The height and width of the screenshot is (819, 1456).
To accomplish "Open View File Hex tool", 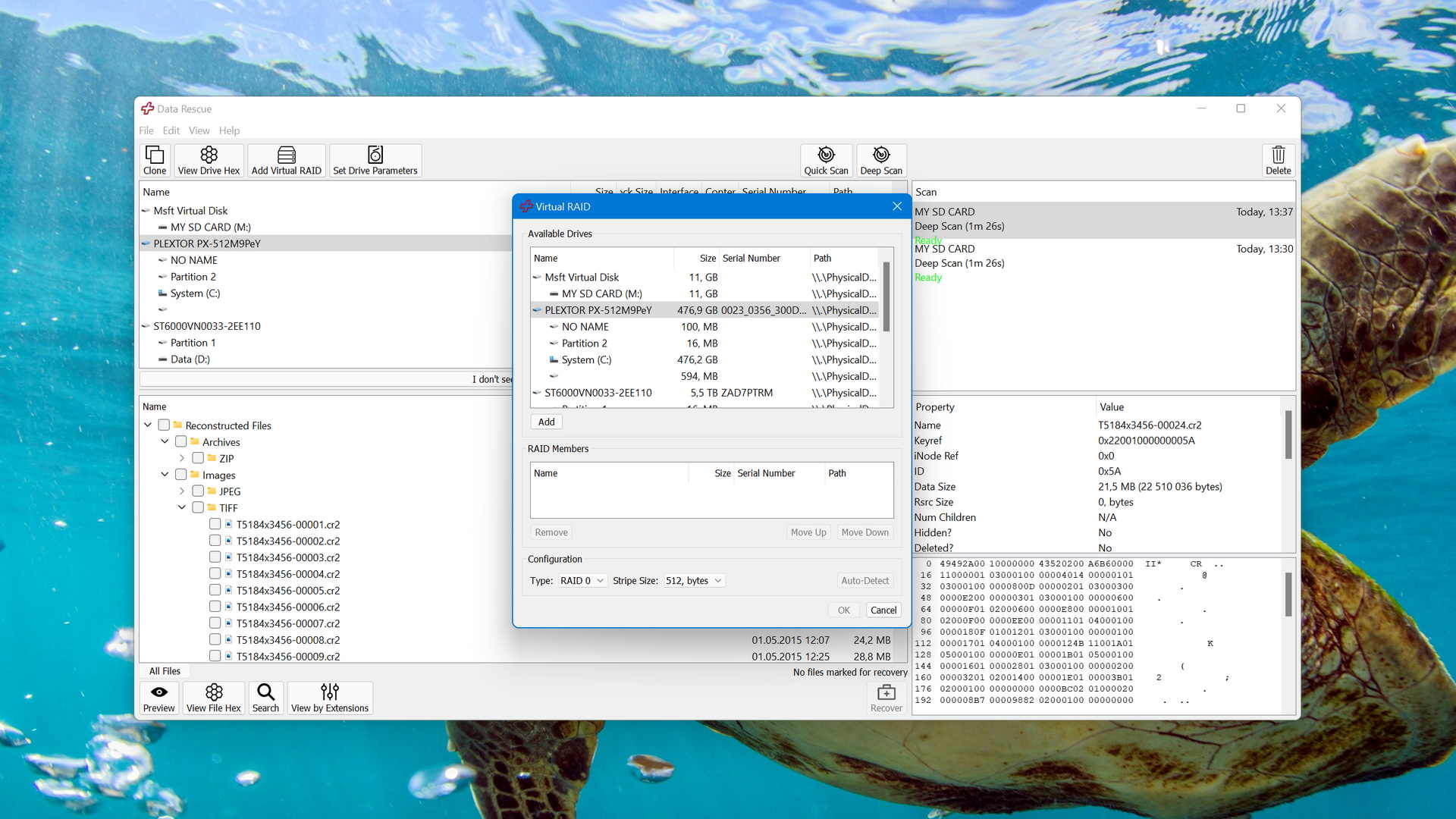I will pyautogui.click(x=213, y=698).
